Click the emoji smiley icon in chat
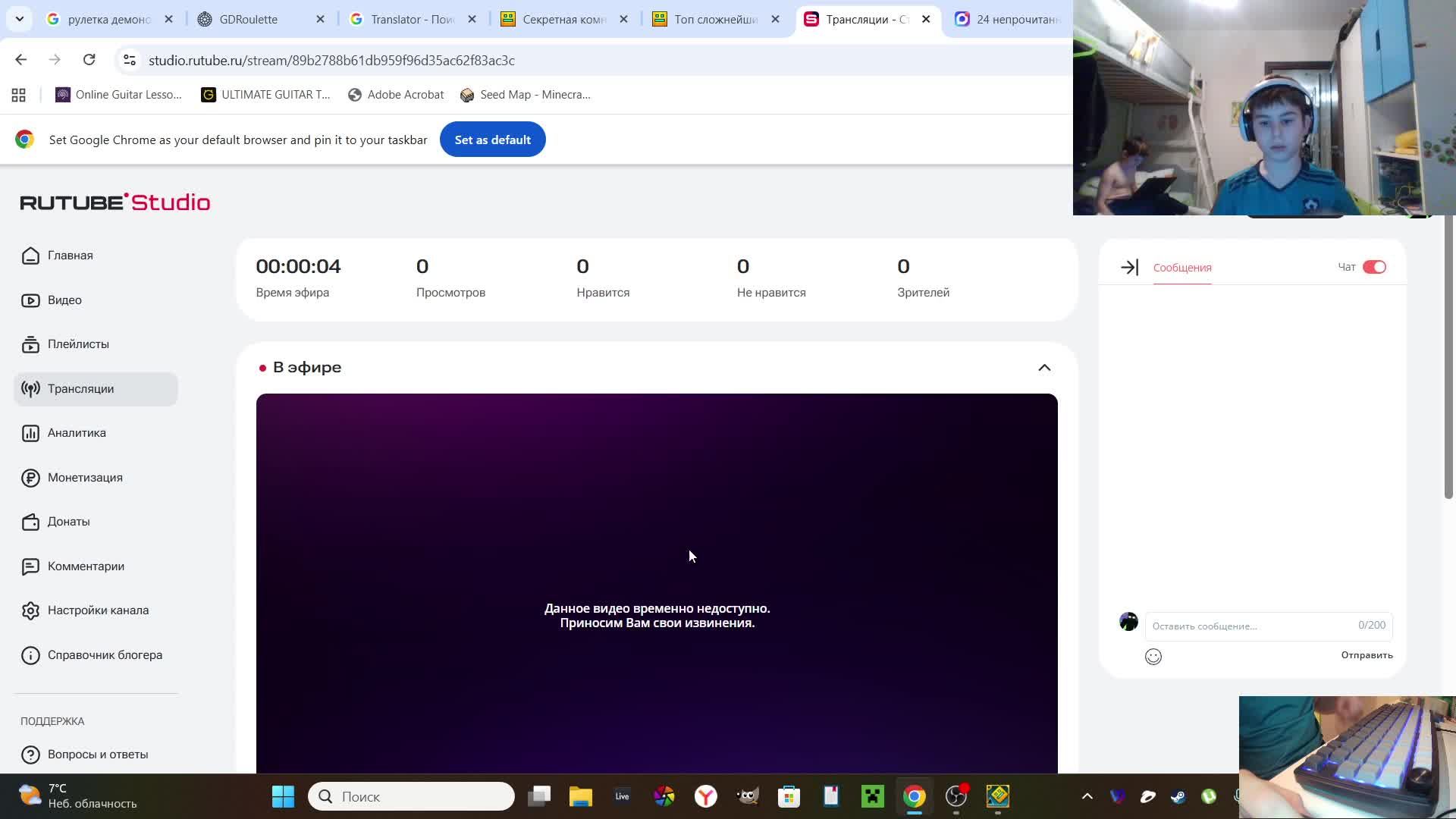Screen dimensions: 1456x819 [1153, 657]
